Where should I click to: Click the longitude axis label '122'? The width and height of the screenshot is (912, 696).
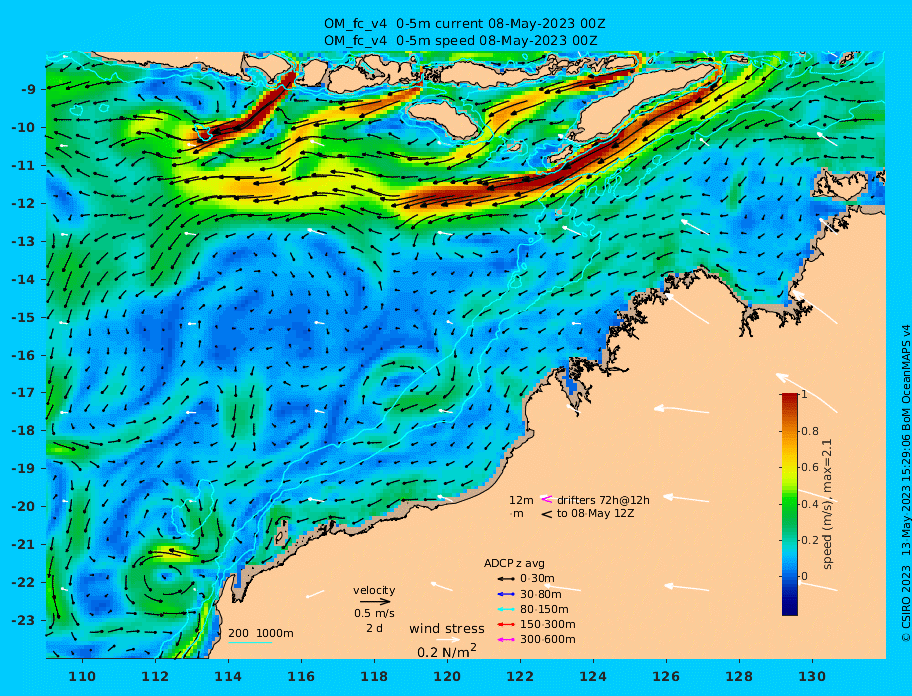tap(520, 676)
